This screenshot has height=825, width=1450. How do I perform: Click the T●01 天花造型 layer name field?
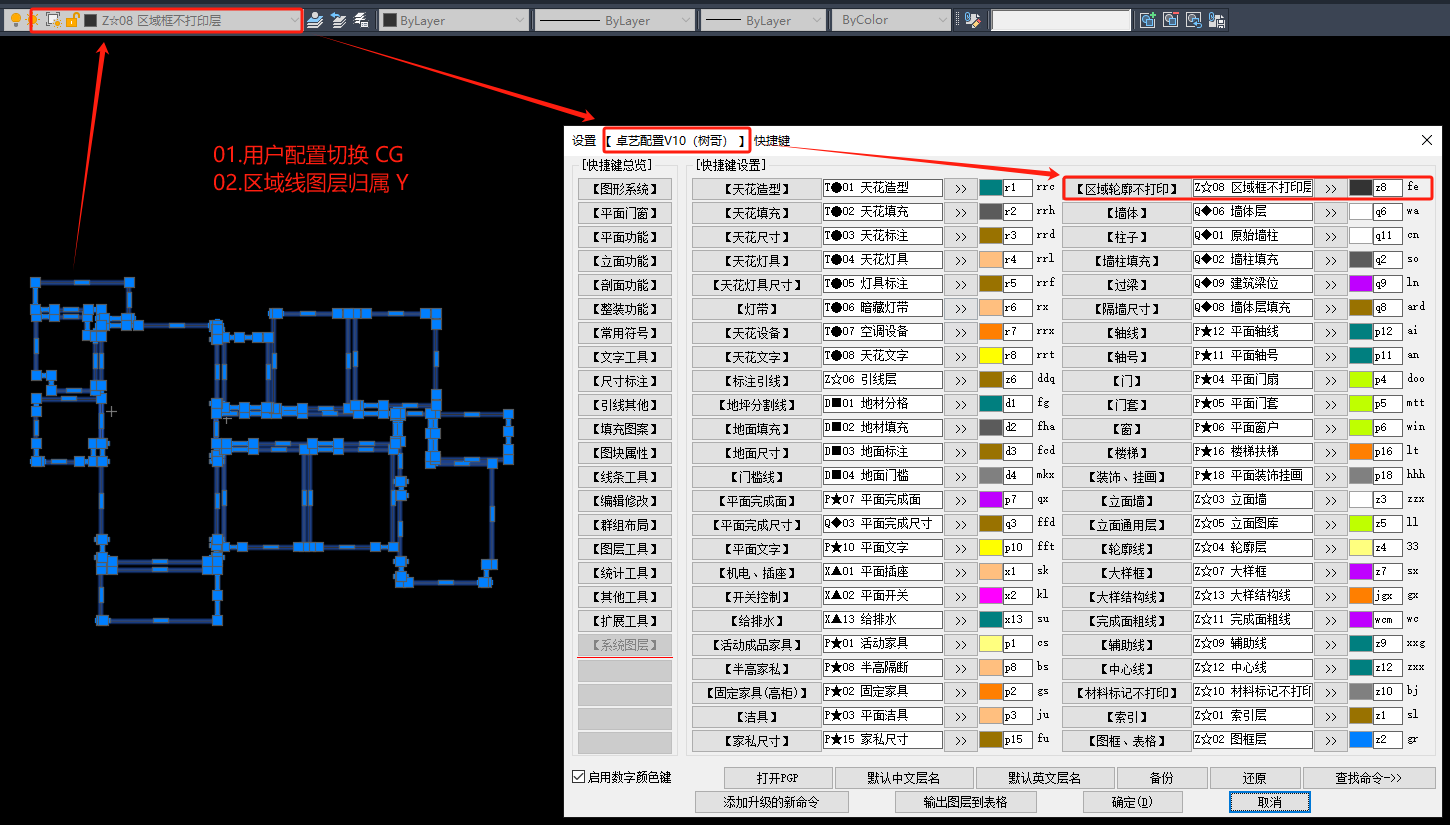(x=883, y=188)
